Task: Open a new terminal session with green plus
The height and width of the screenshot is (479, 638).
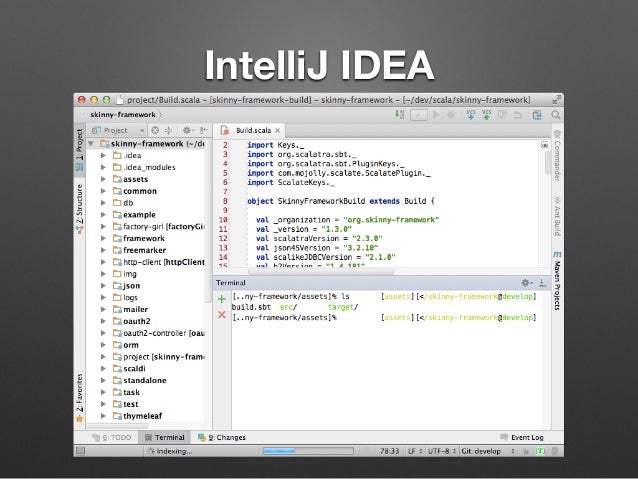Action: coord(222,299)
